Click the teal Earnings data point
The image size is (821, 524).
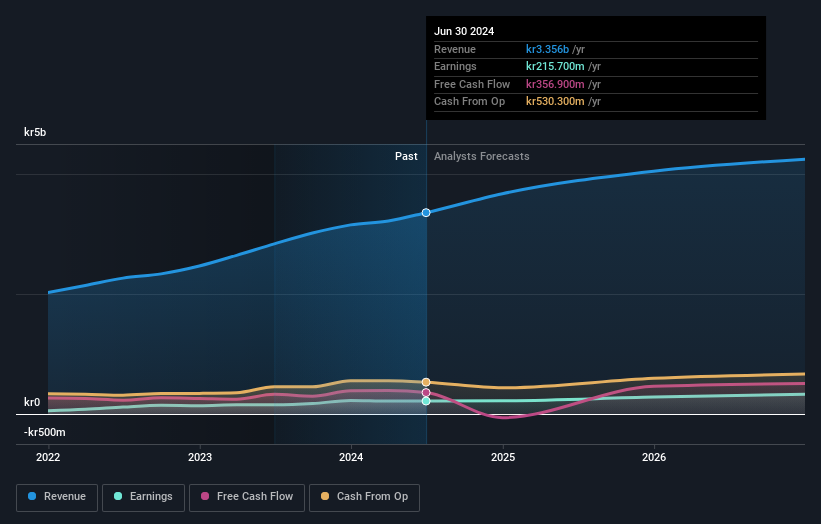click(426, 401)
